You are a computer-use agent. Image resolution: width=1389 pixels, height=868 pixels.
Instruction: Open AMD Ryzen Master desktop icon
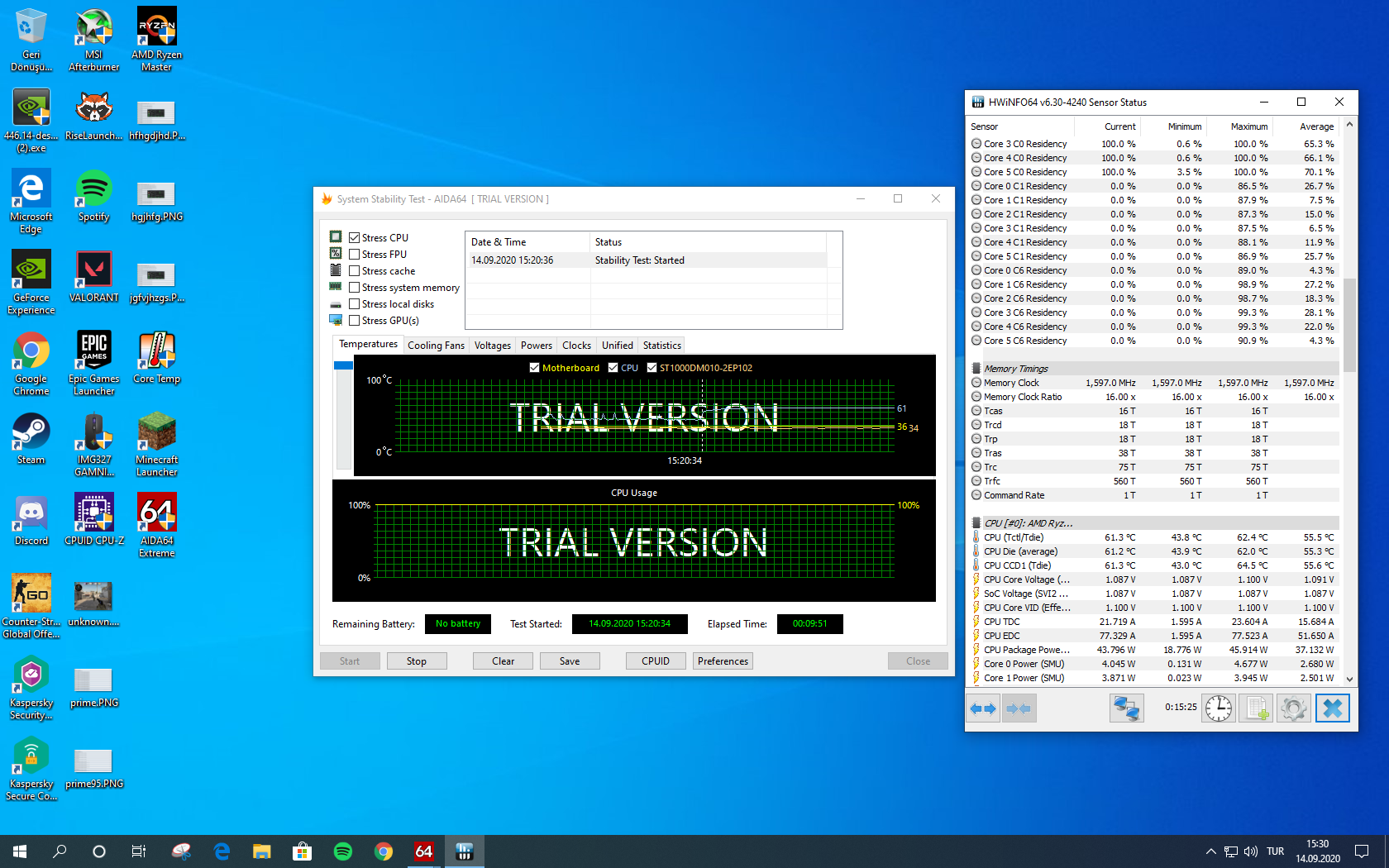tap(156, 39)
